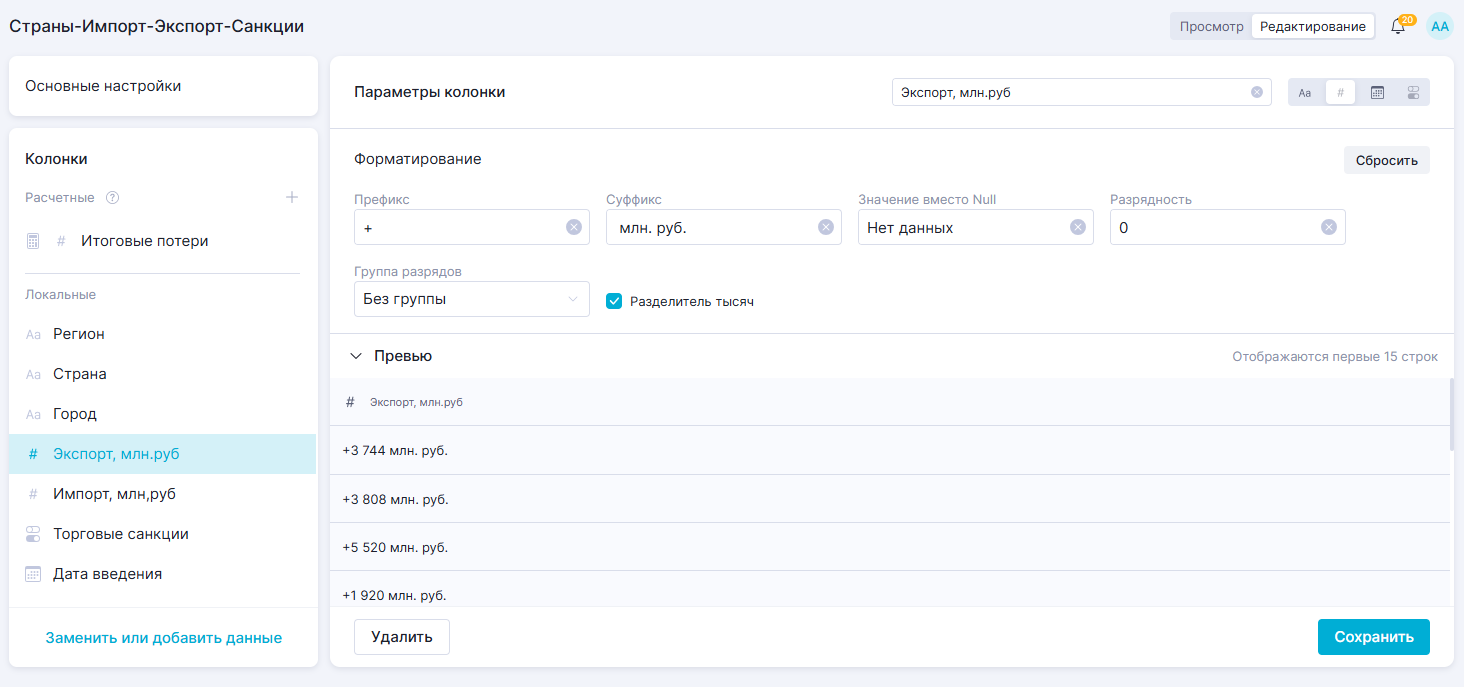Select the Итоговые потери calculated column
This screenshot has height=687, width=1464.
pos(145,241)
